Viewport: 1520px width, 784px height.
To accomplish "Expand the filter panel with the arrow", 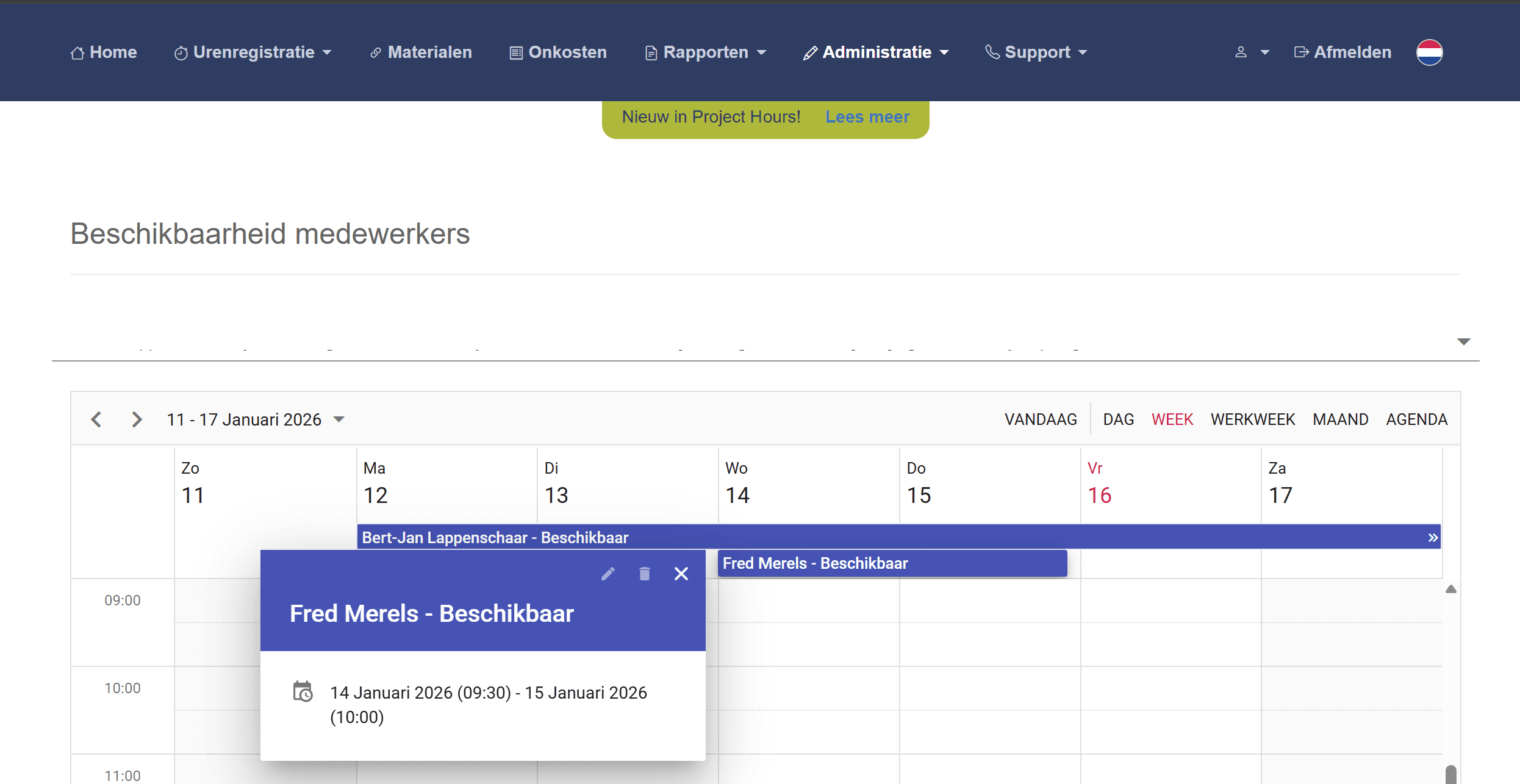I will pyautogui.click(x=1463, y=341).
